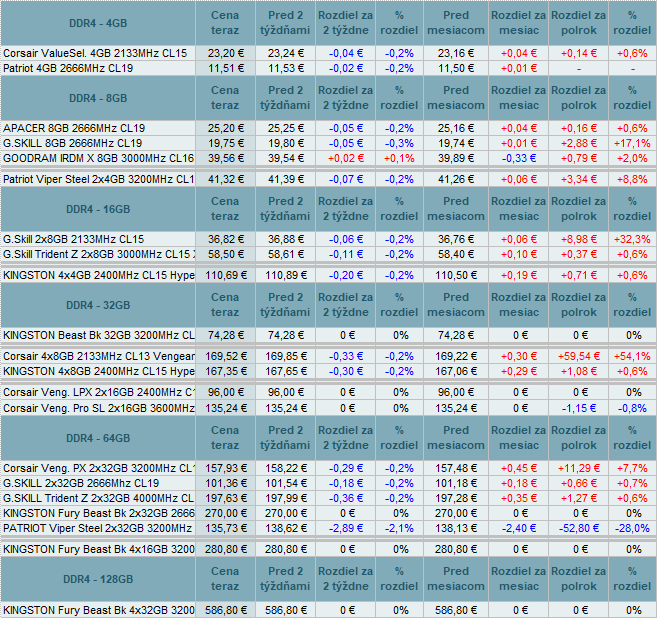This screenshot has width=657, height=618.
Task: Click the -2,89 € two-week difference cell
Action: [346, 528]
